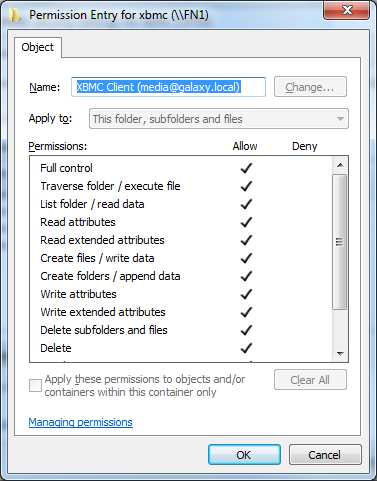
Task: Click the Permissions: label
Action: pos(58,146)
